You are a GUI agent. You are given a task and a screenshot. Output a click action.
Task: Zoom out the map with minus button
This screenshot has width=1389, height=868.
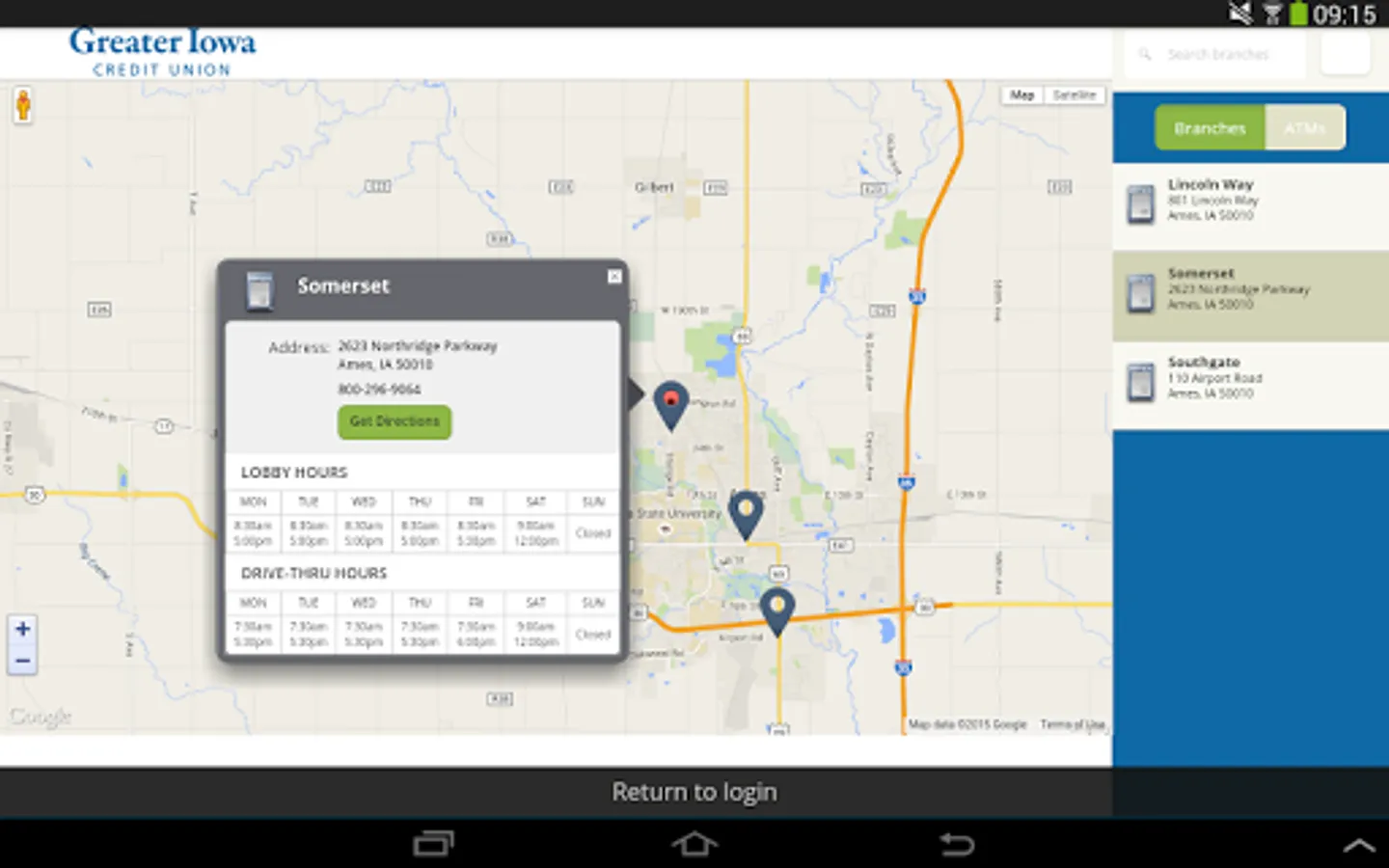[23, 662]
